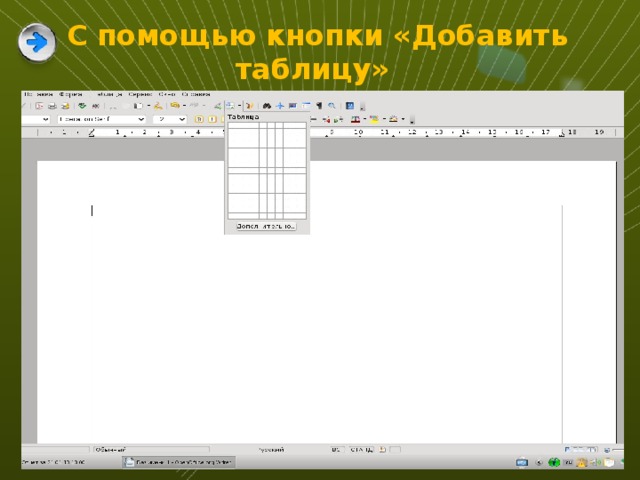Click the Decrease Indent icon
Viewport: 640px width, 480px height.
[x=326, y=120]
